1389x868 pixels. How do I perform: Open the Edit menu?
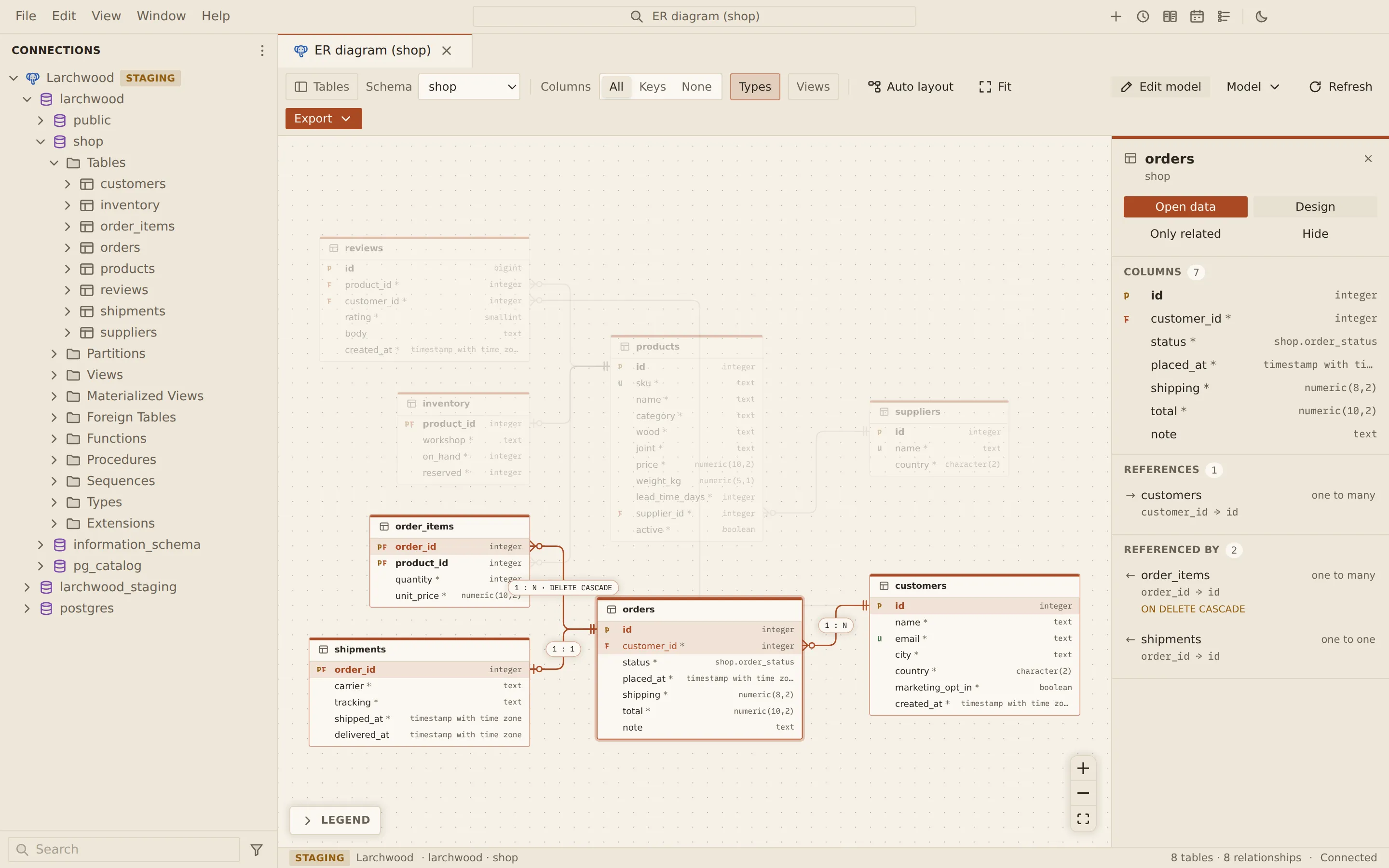pos(64,16)
